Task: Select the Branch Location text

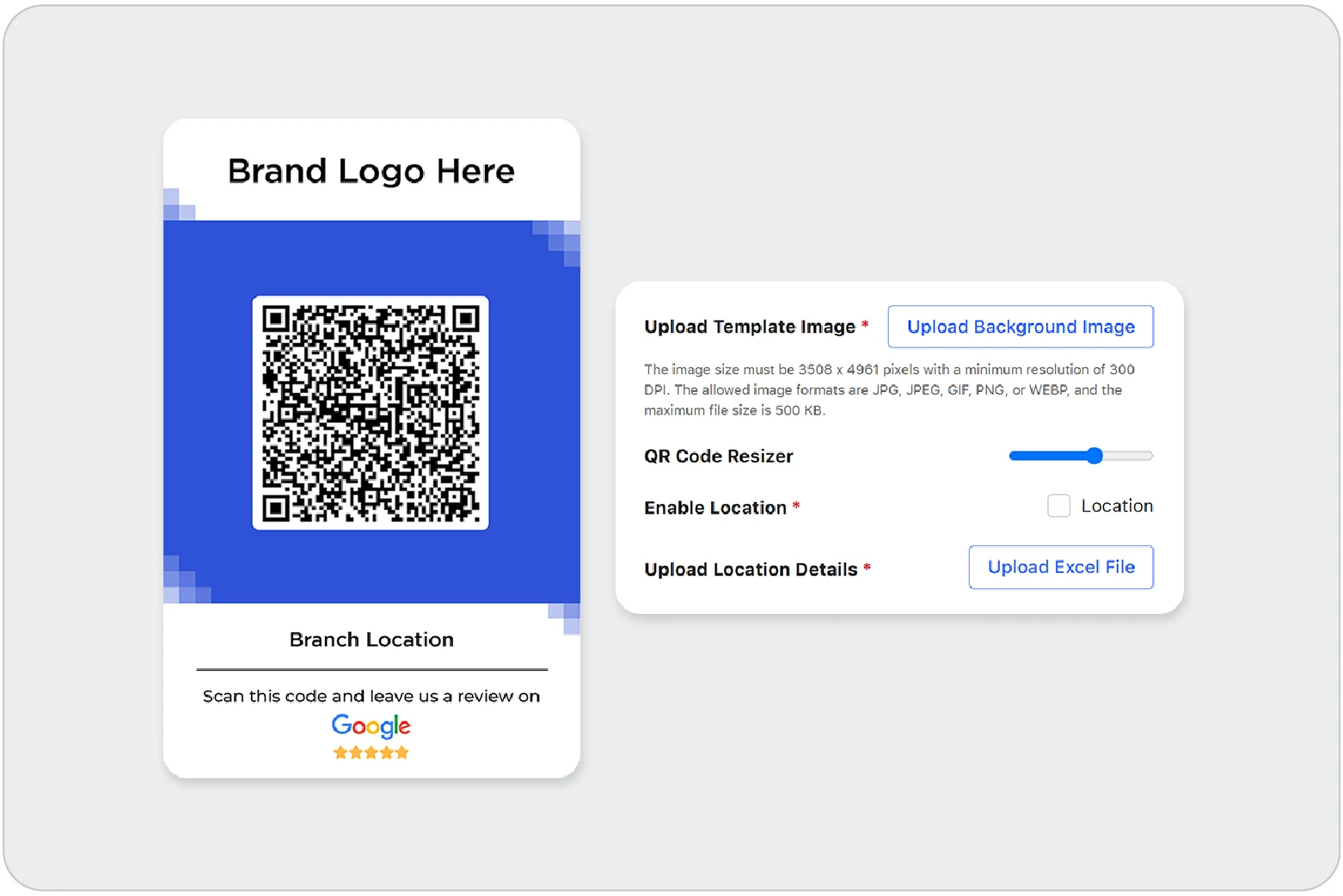Action: [x=371, y=640]
